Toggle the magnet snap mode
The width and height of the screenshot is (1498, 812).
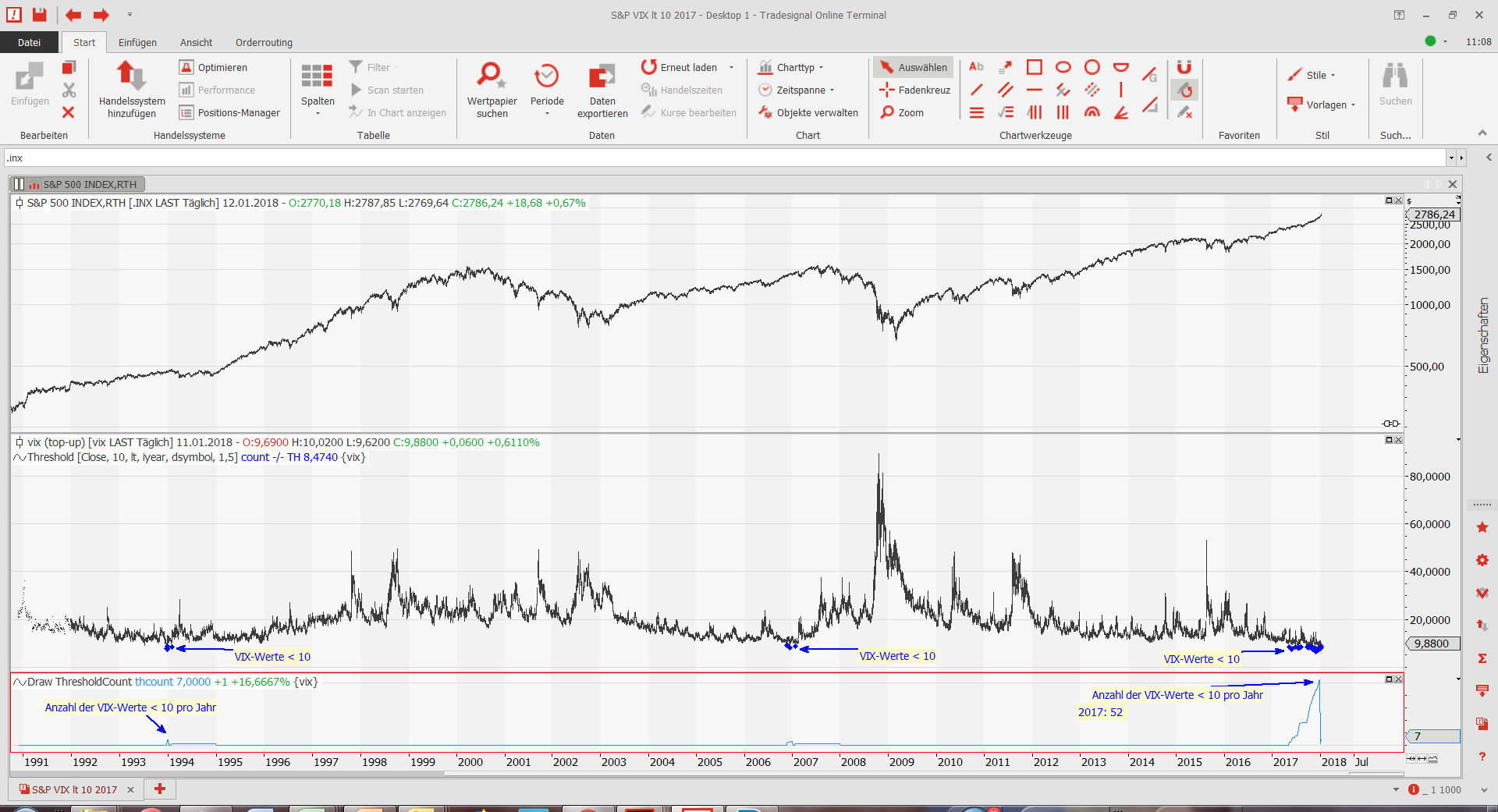click(1184, 67)
